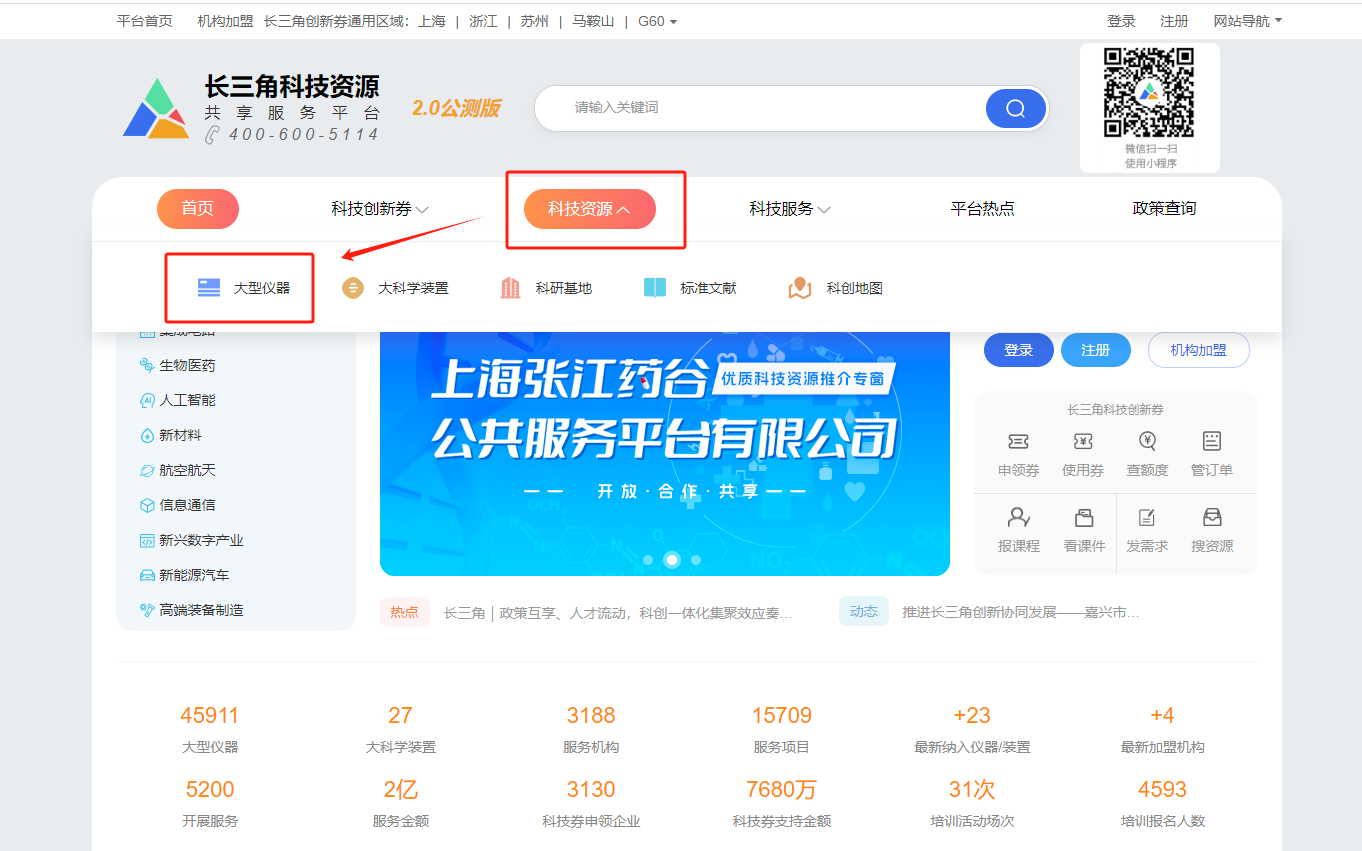Expand the 科技服务 dropdown menu
Image resolution: width=1362 pixels, height=851 pixels.
[x=790, y=209]
